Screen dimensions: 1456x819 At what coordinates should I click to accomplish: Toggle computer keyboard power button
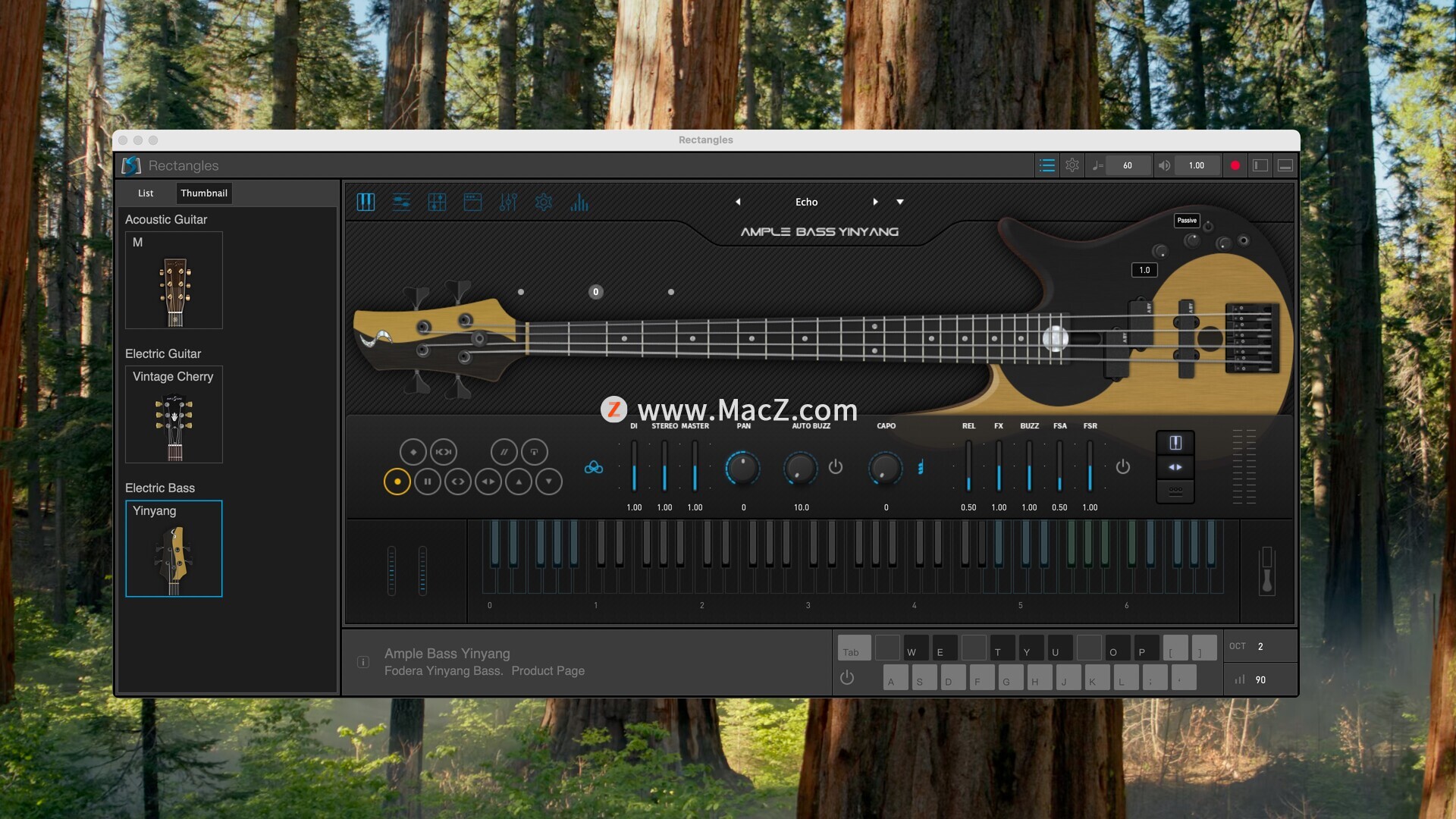pos(847,678)
